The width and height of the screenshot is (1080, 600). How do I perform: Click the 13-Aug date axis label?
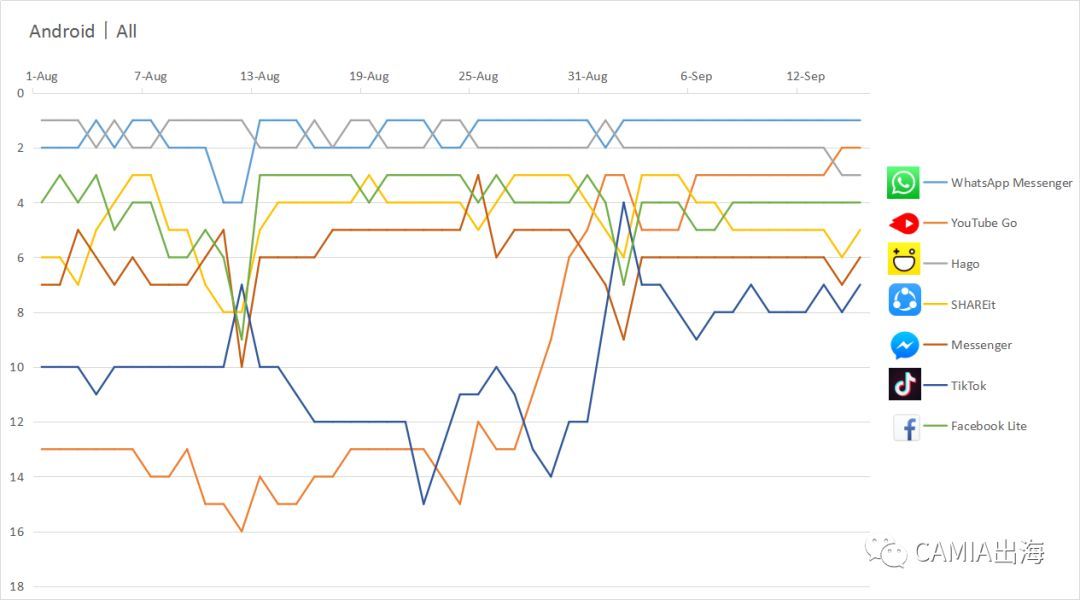pos(260,76)
